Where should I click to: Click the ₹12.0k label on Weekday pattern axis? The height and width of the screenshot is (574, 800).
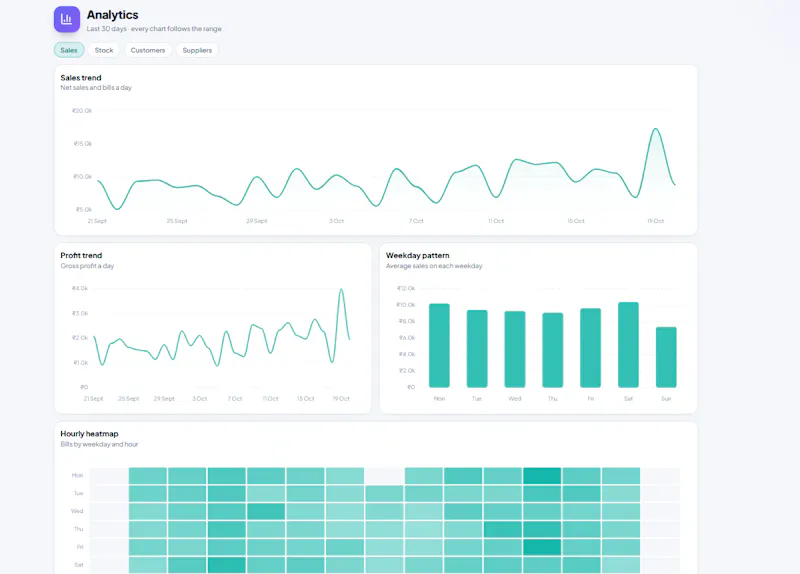point(406,288)
